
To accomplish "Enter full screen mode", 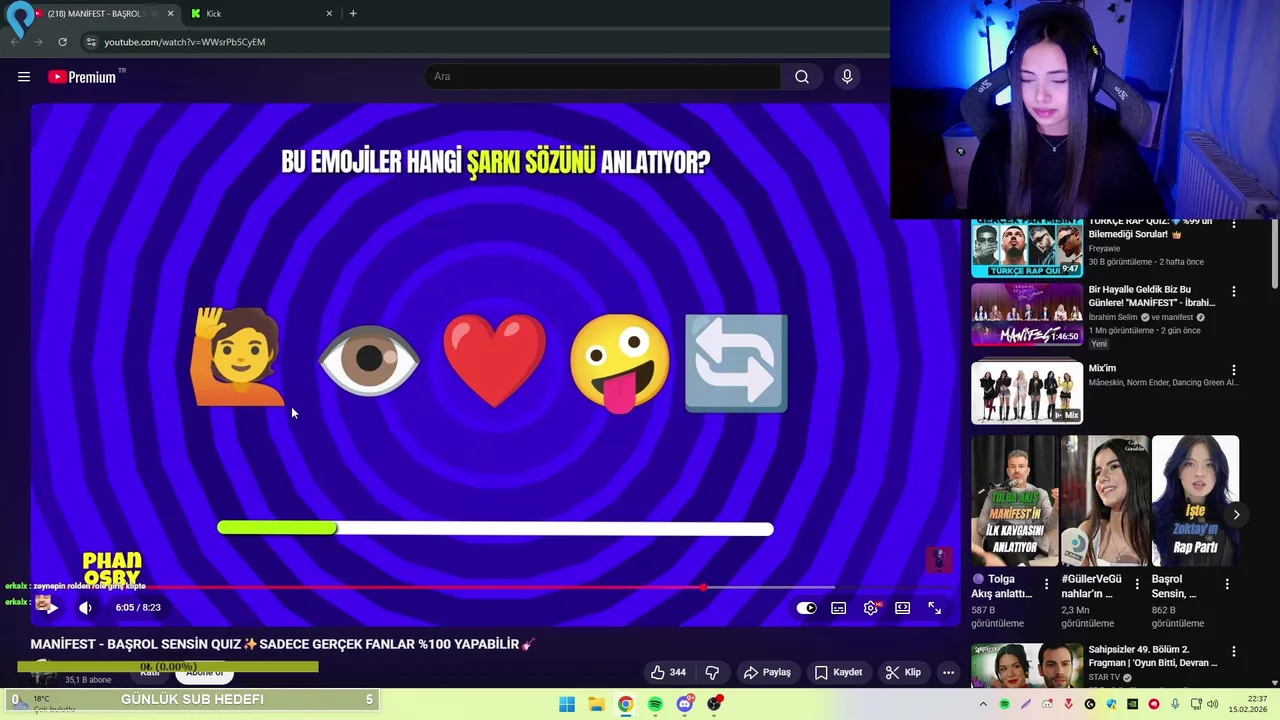I will pos(934,608).
